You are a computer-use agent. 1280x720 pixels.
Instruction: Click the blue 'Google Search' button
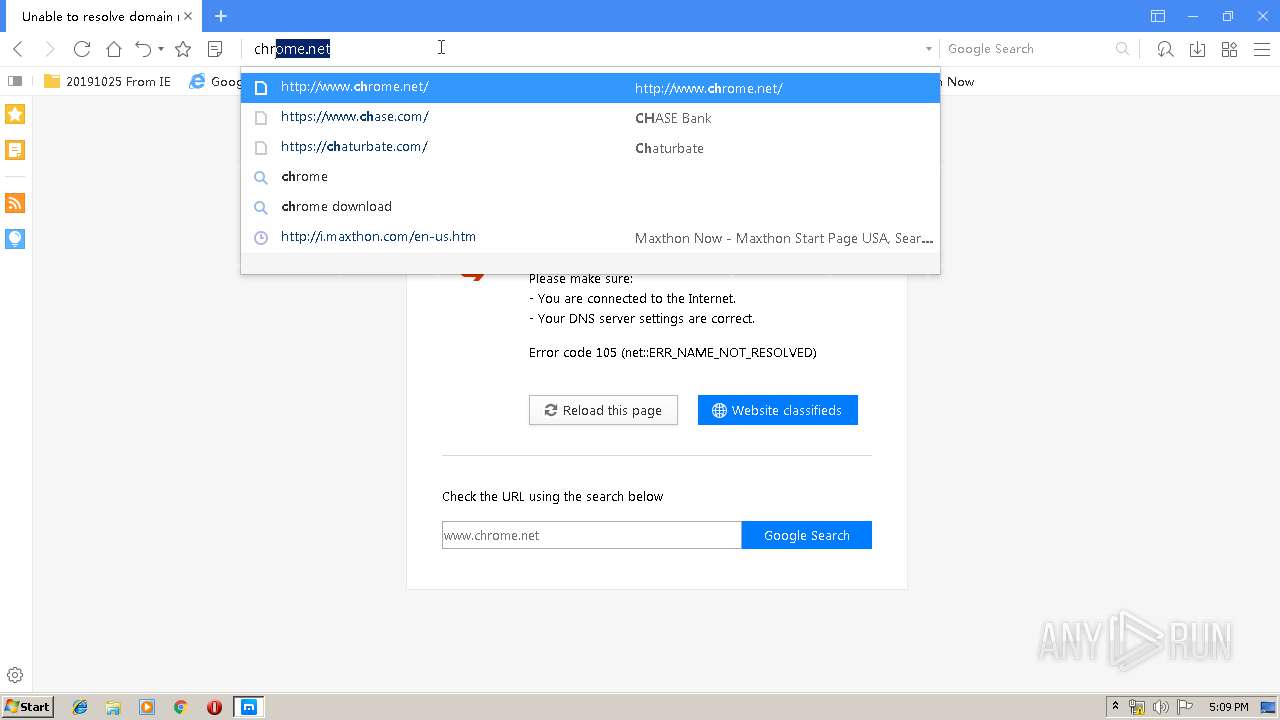click(x=807, y=535)
